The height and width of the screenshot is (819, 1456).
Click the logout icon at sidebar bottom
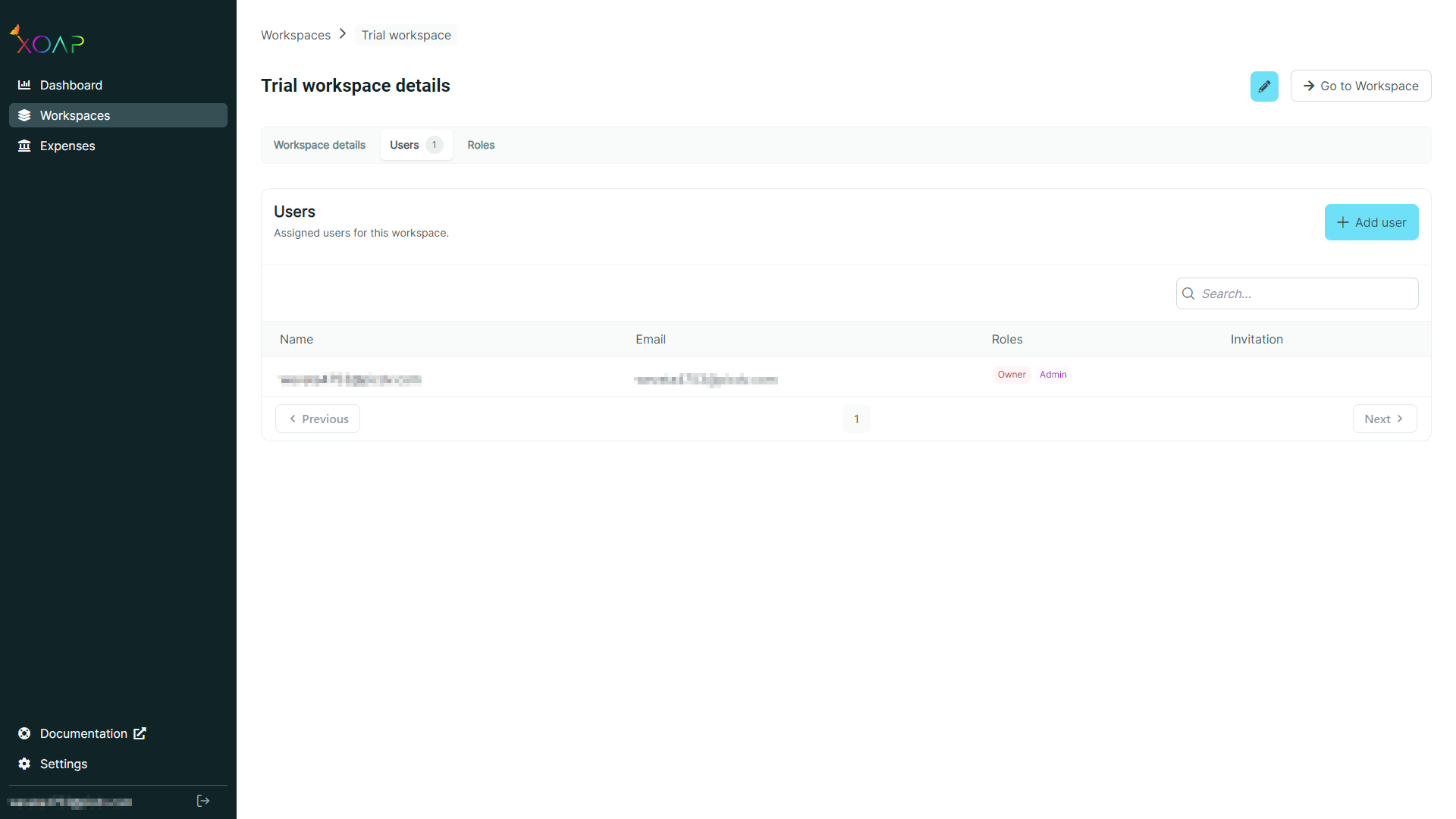202,801
